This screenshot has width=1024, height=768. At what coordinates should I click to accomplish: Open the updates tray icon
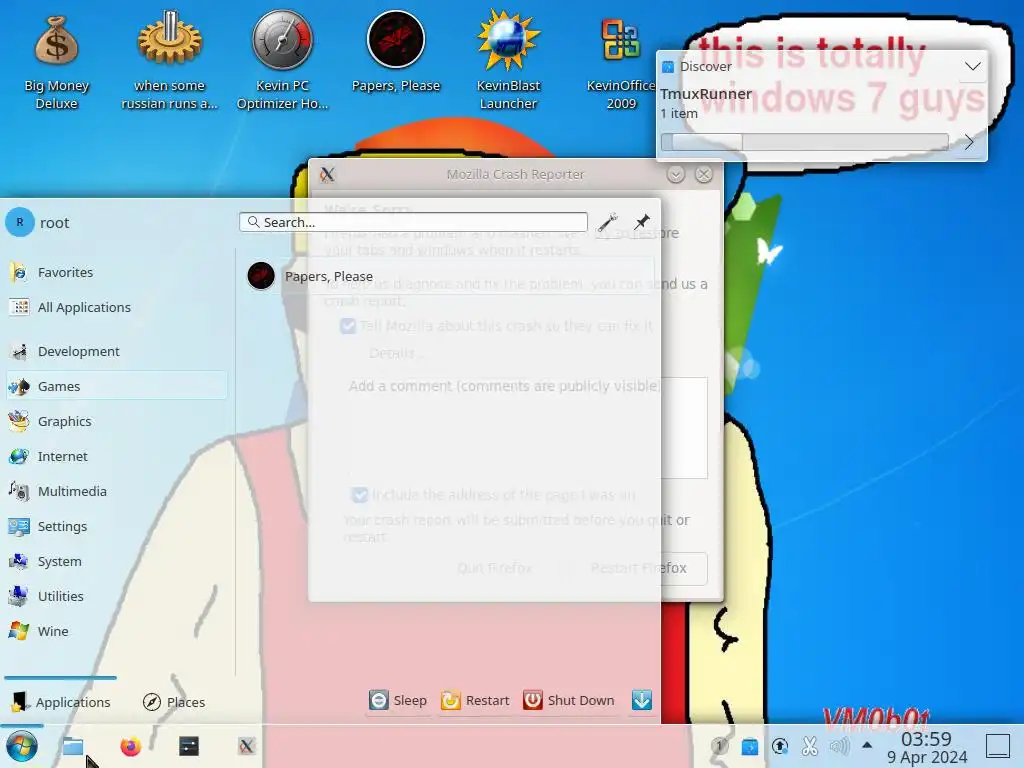coord(780,746)
